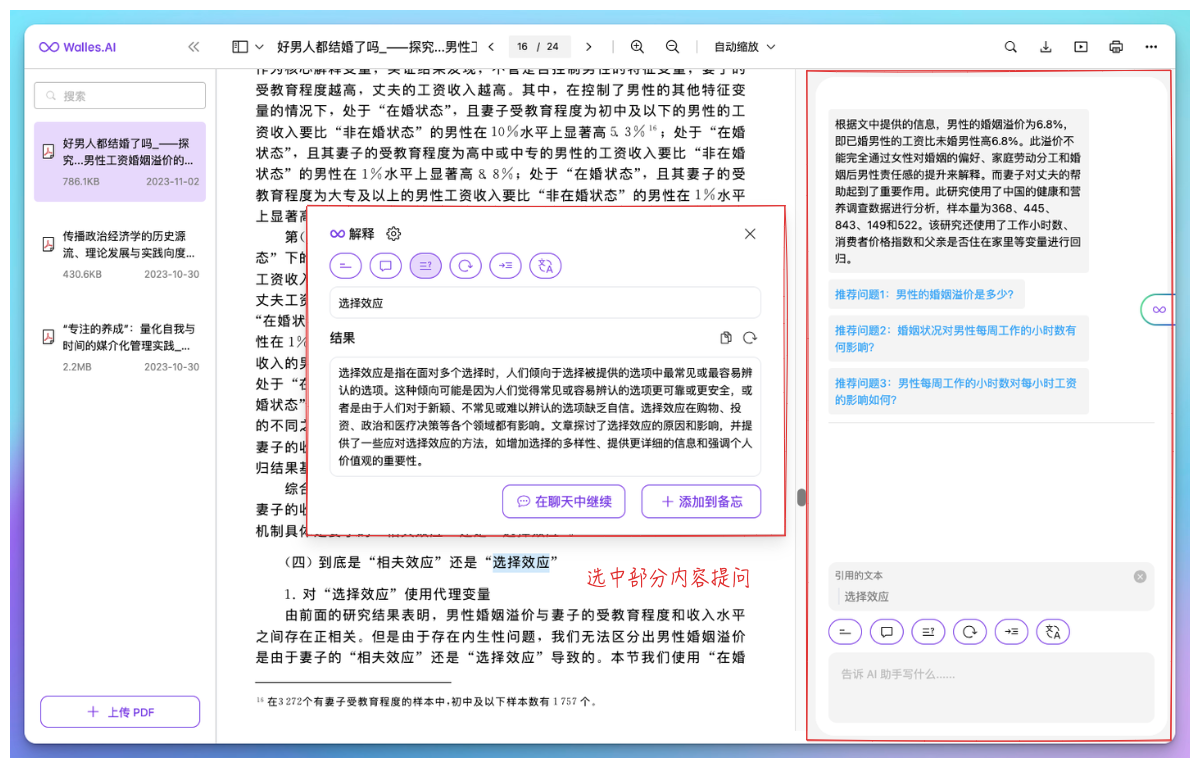This screenshot has height=768, width=1199.
Task: Click the 告诉 AI 助手写什么 input box
Action: point(992,687)
